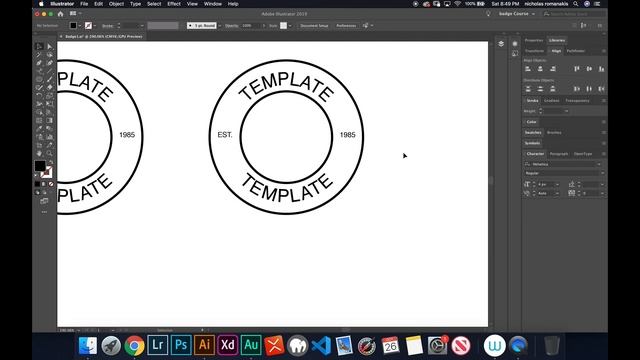640x360 pixels.
Task: Open the 5 pt. Round brush dropdown
Action: click(x=220, y=26)
